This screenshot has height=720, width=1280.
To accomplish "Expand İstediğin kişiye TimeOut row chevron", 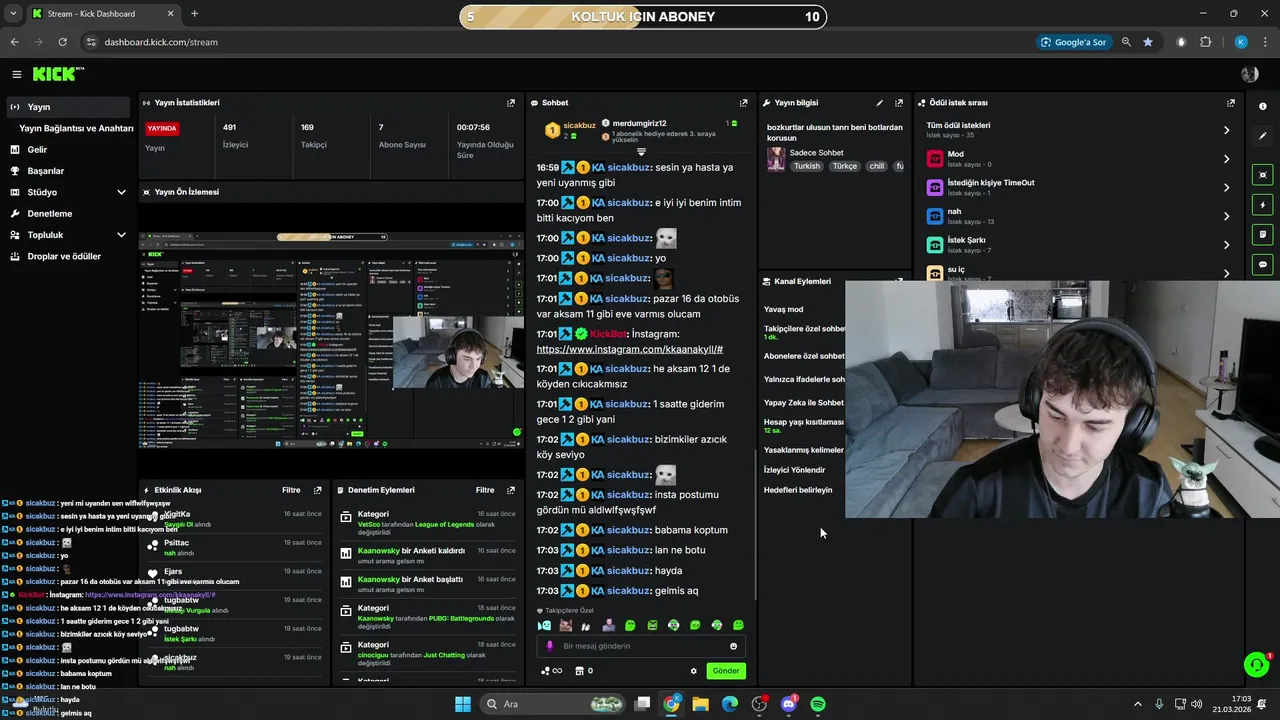I will point(1227,188).
